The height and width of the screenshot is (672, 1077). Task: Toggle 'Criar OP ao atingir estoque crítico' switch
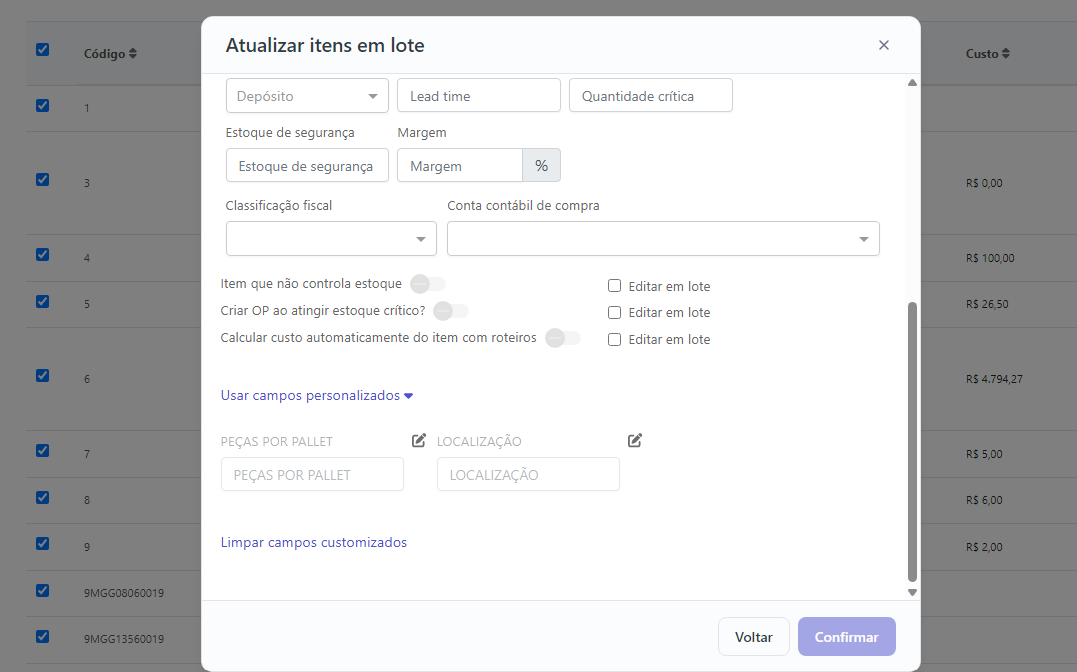click(x=451, y=311)
